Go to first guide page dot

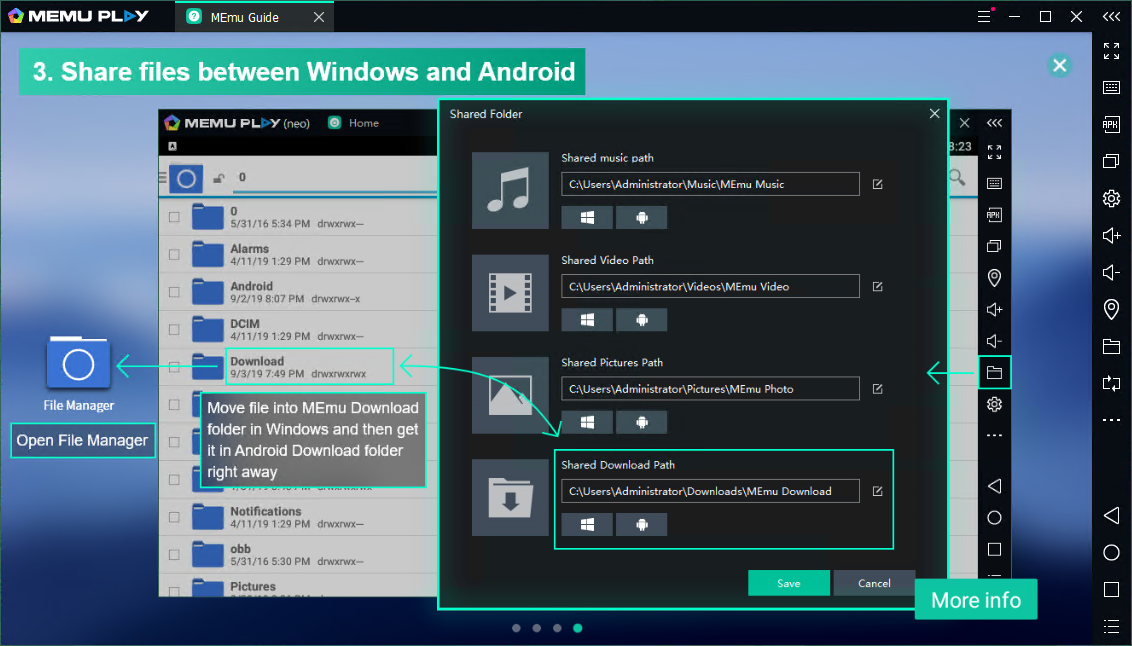[516, 628]
